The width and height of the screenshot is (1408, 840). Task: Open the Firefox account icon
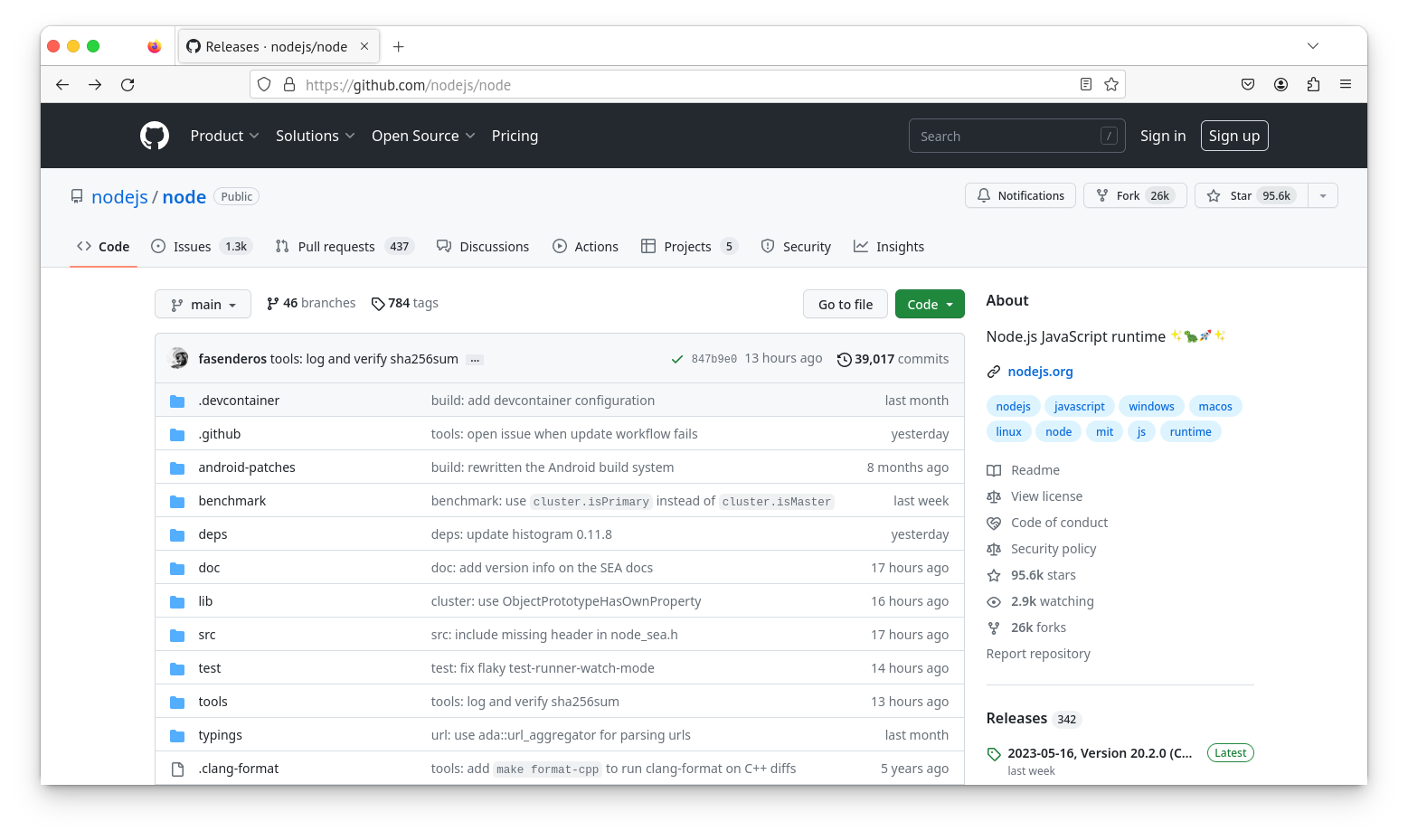click(x=1280, y=85)
